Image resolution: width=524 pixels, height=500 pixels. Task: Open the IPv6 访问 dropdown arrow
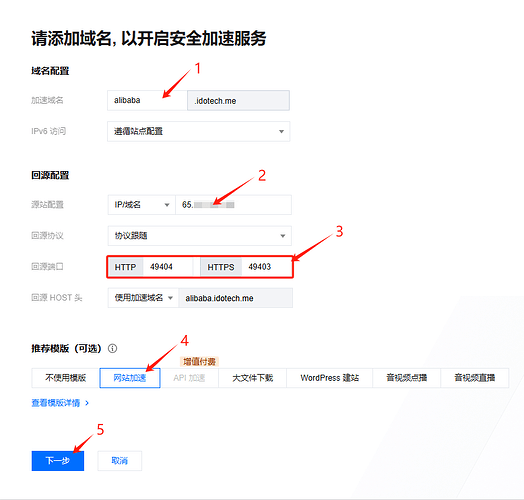click(281, 132)
